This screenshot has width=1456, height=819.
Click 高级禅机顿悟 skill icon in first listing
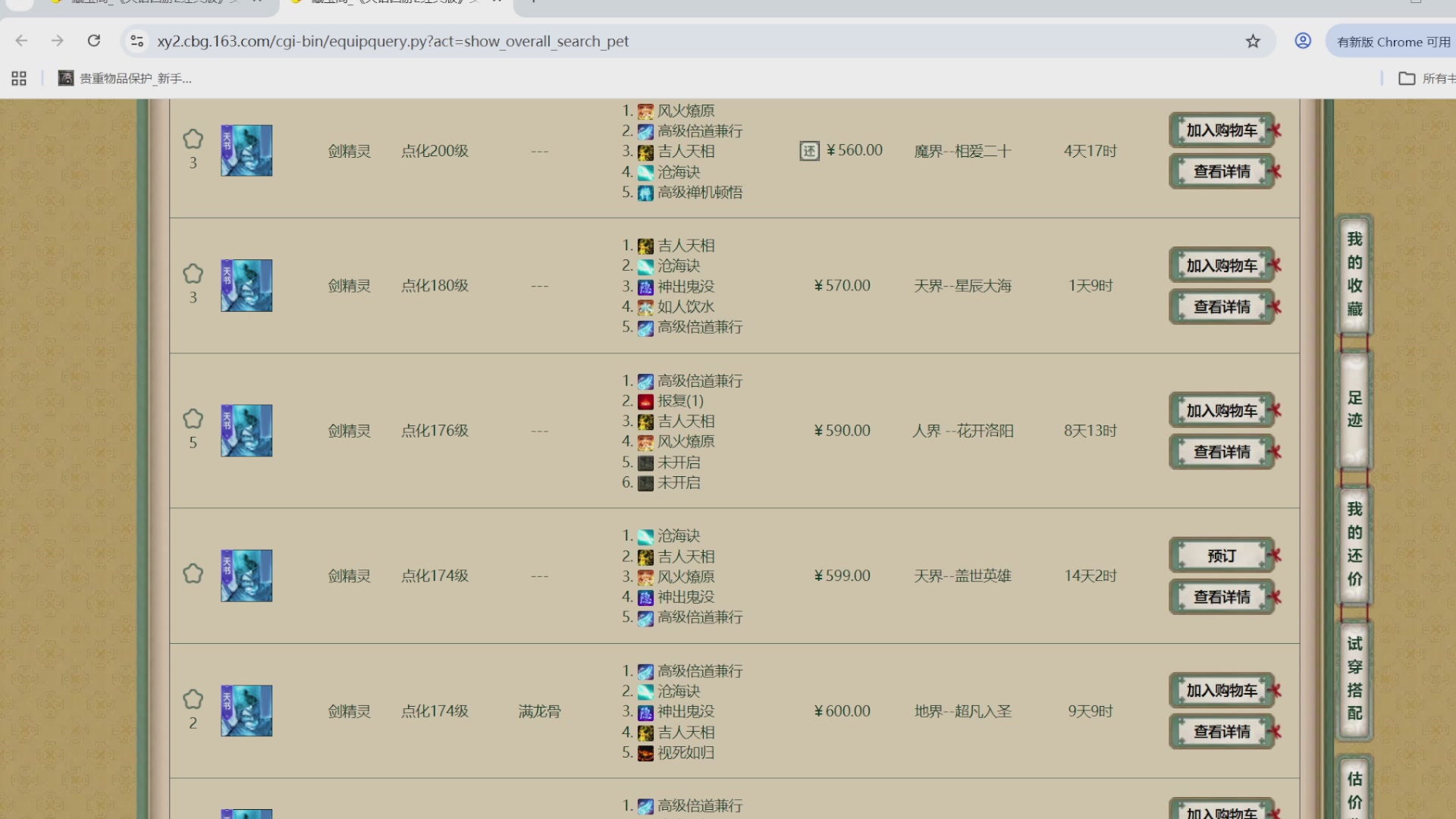click(645, 193)
